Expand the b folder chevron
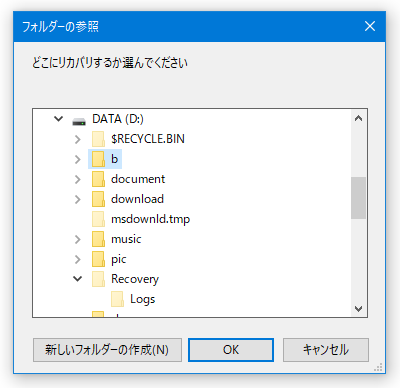 (x=78, y=159)
